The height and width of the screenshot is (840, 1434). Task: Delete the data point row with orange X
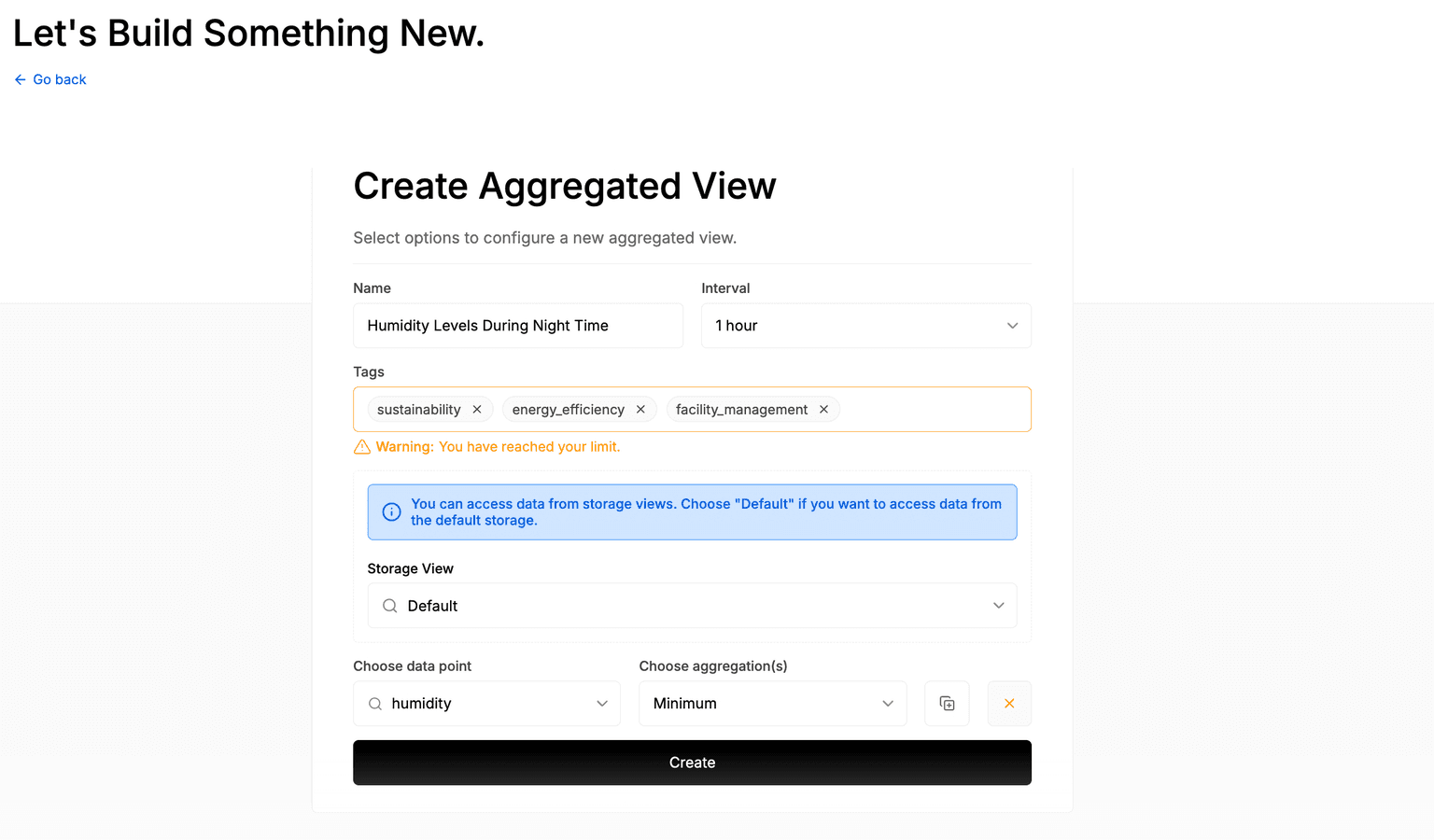[1009, 704]
